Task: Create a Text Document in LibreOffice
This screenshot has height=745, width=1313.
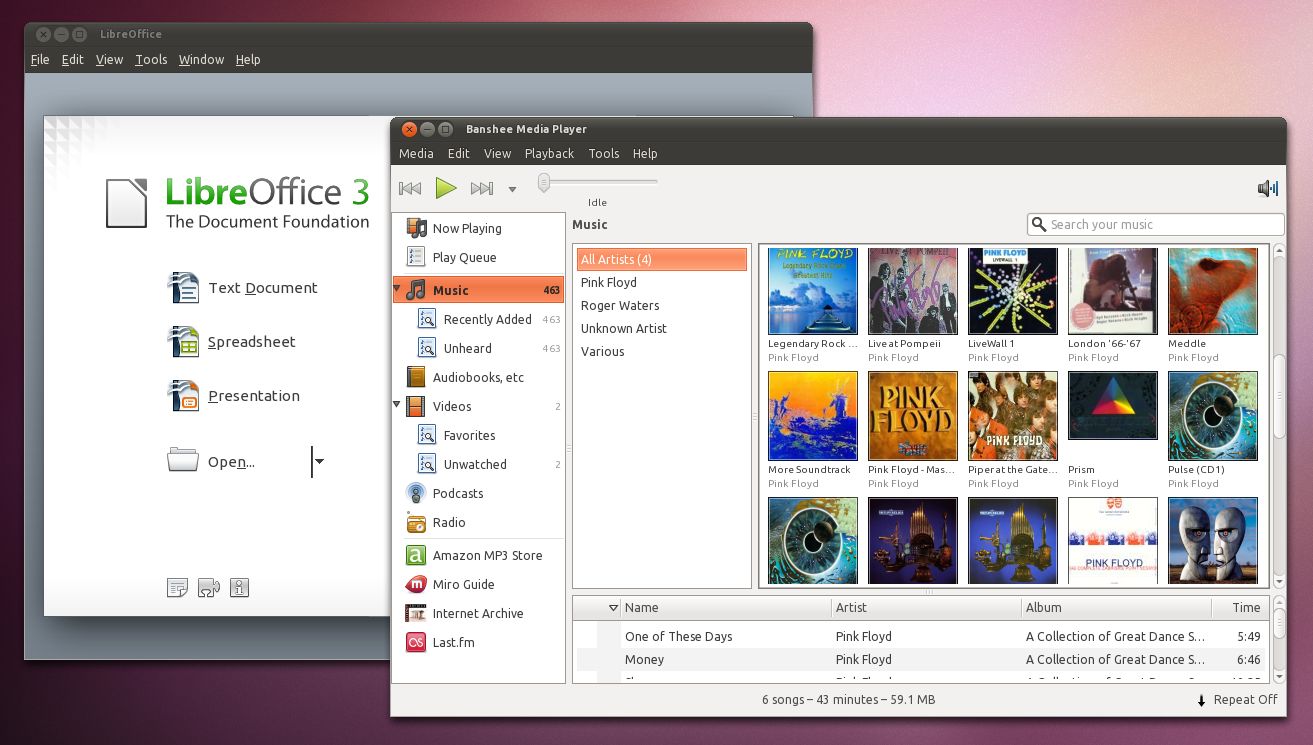Action: pos(242,288)
